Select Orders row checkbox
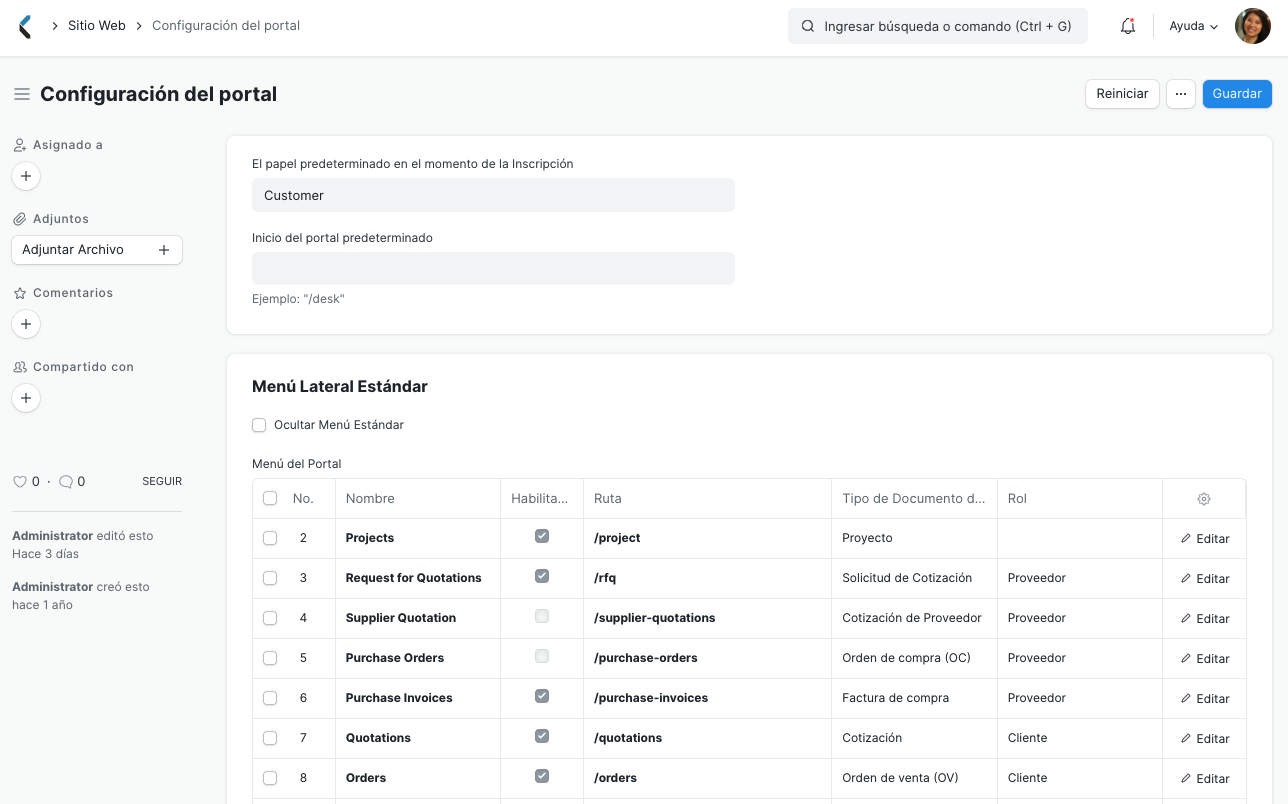1288x804 pixels. point(270,778)
